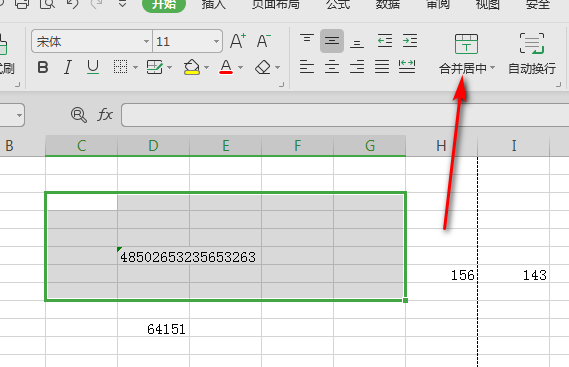Open font color dropdown arrow
This screenshot has height=367, width=569.
click(x=240, y=68)
